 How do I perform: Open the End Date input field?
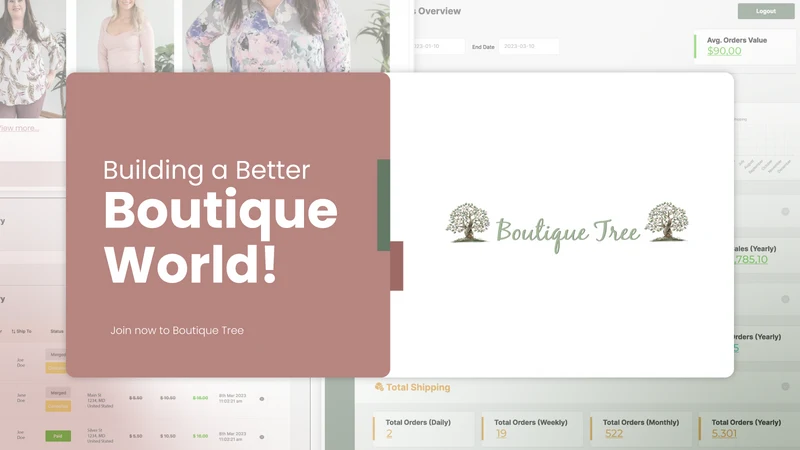pyautogui.click(x=529, y=46)
